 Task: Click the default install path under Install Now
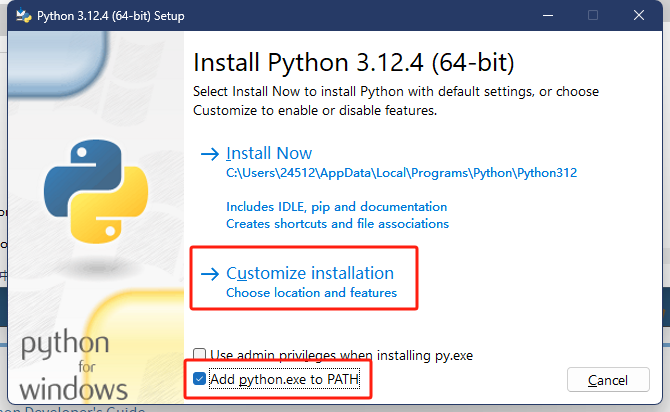coord(401,173)
